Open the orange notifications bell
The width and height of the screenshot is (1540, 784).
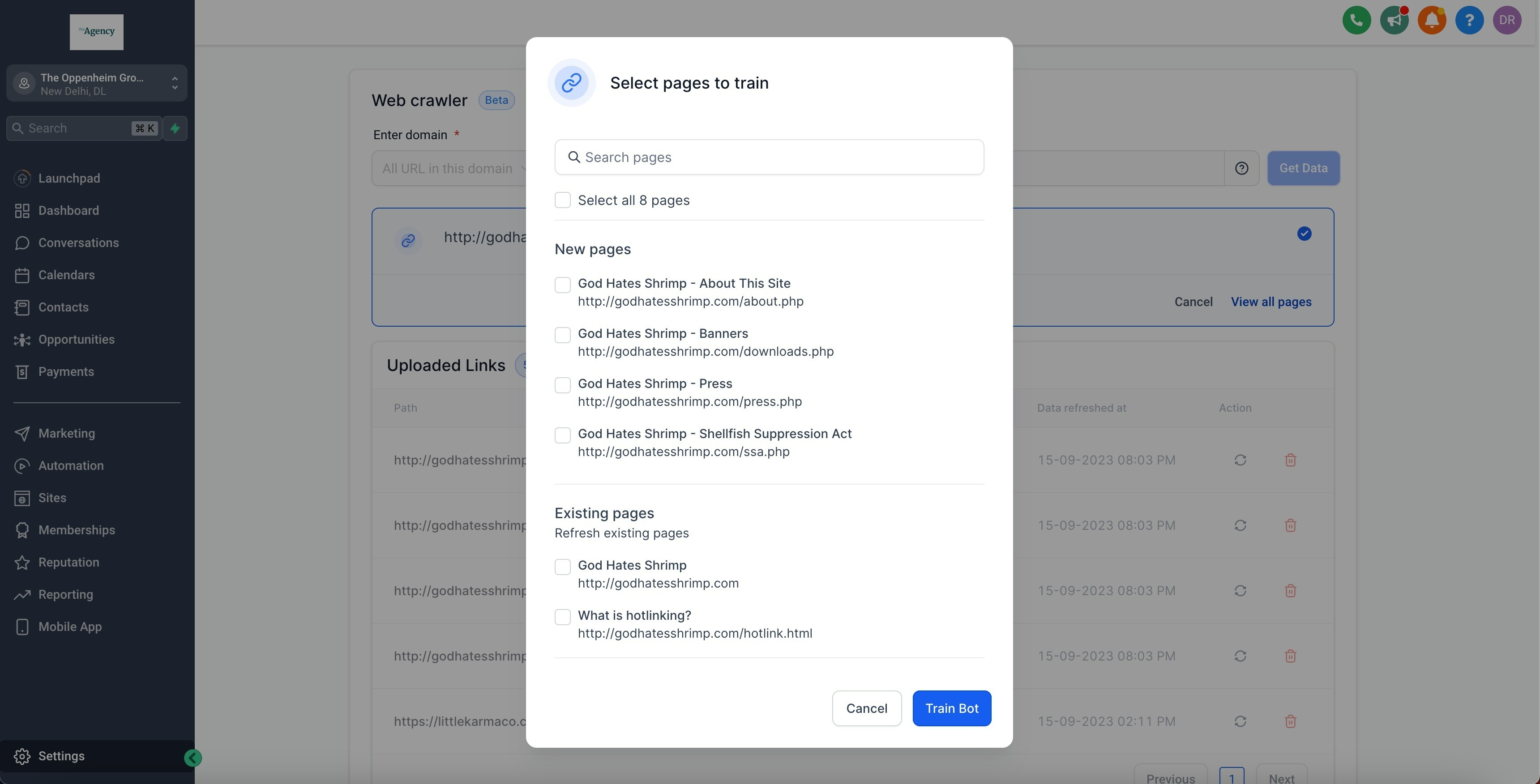[1431, 20]
